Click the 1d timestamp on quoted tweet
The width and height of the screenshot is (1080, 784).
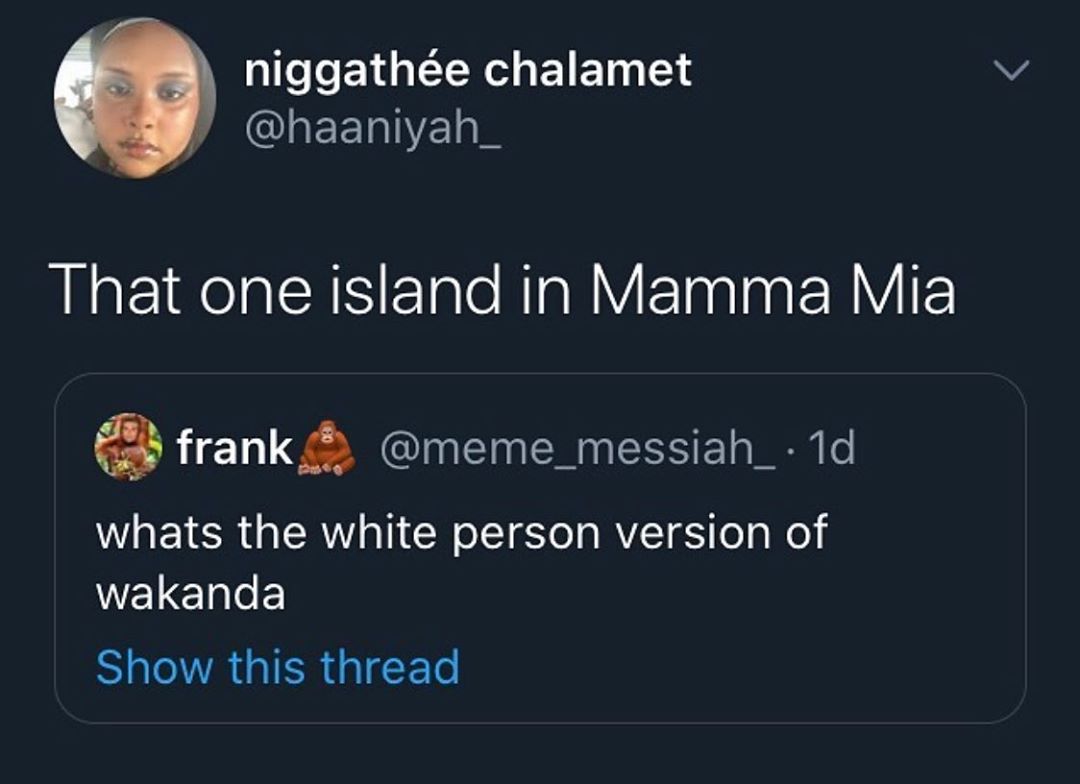coord(834,448)
